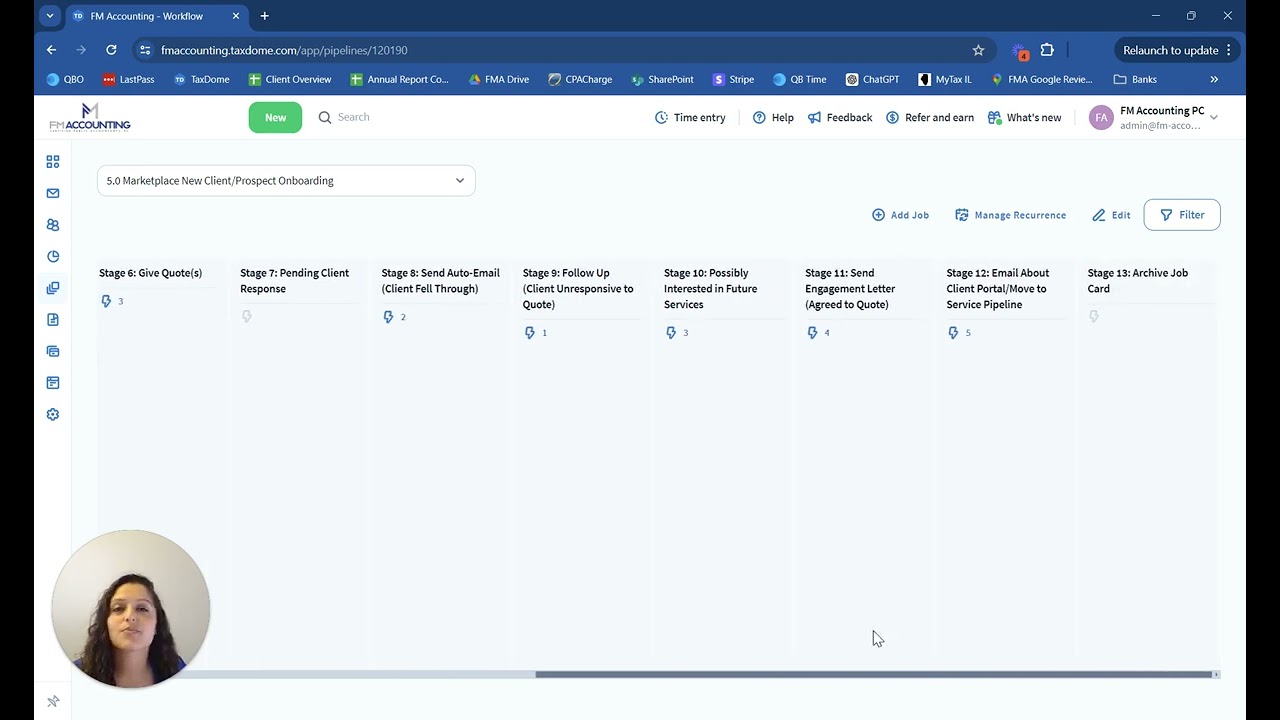Click Stage 13 automations lightning icon
This screenshot has height=720, width=1280.
pyautogui.click(x=1094, y=317)
